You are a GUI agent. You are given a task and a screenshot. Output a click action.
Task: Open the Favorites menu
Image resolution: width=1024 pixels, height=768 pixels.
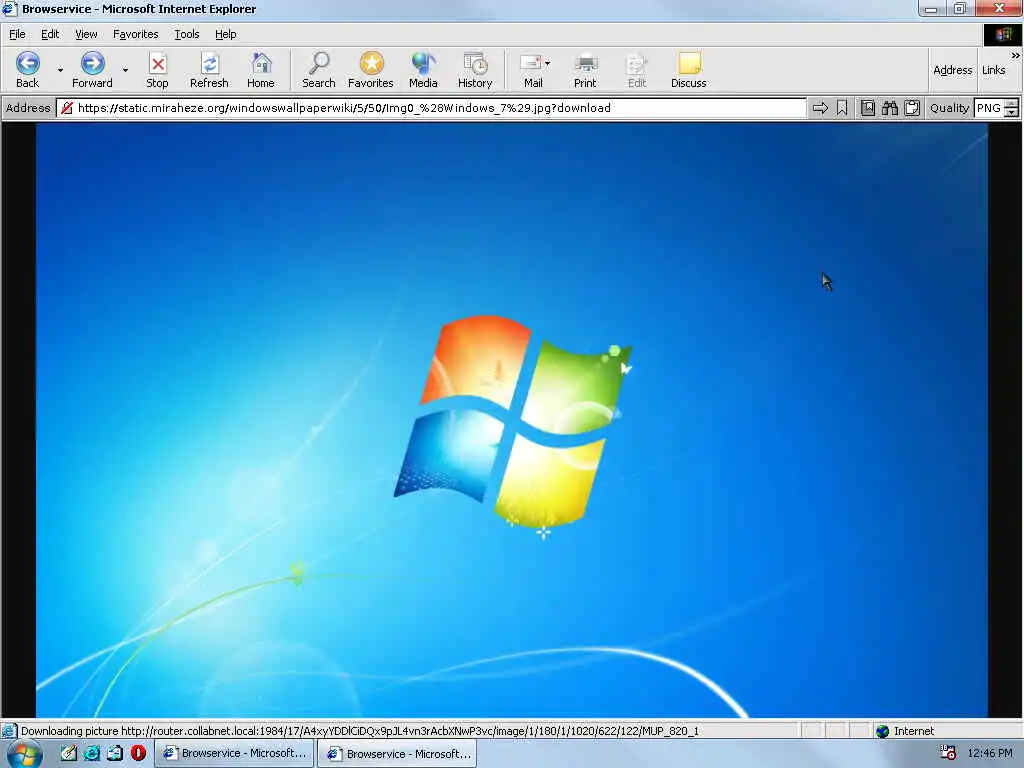click(x=135, y=34)
